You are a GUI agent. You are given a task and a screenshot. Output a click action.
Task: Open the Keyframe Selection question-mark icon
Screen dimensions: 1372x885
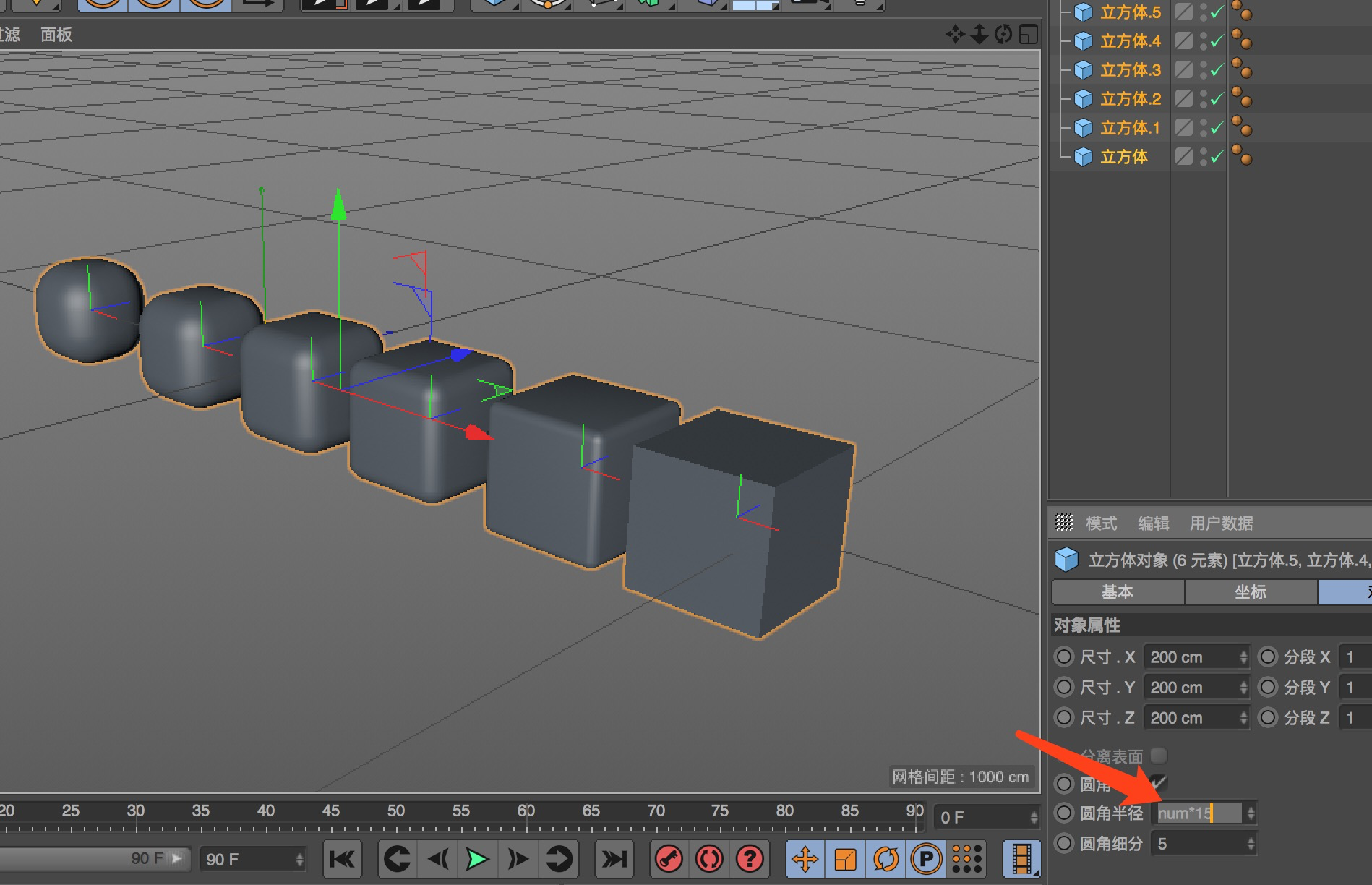[750, 859]
